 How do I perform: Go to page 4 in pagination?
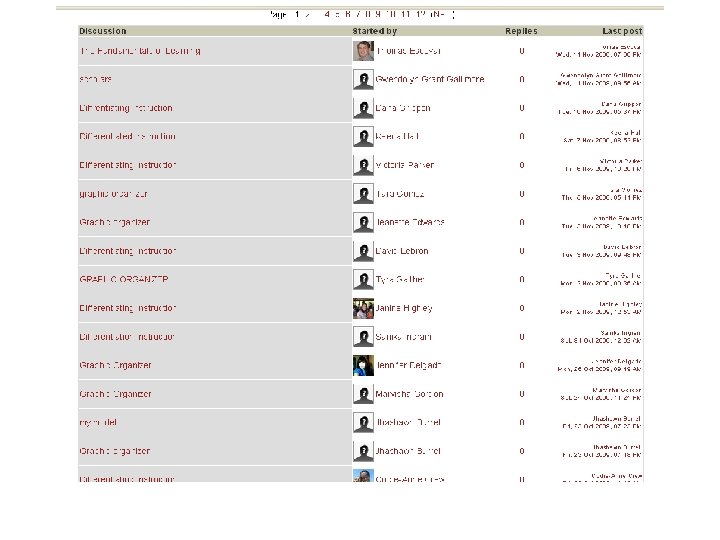click(327, 14)
